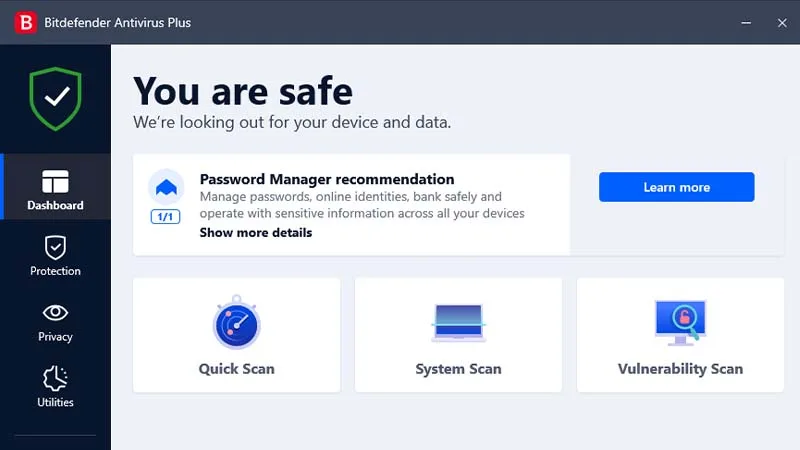
Task: Click the Bitdefender Antivirus Plus title text
Action: 117,23
